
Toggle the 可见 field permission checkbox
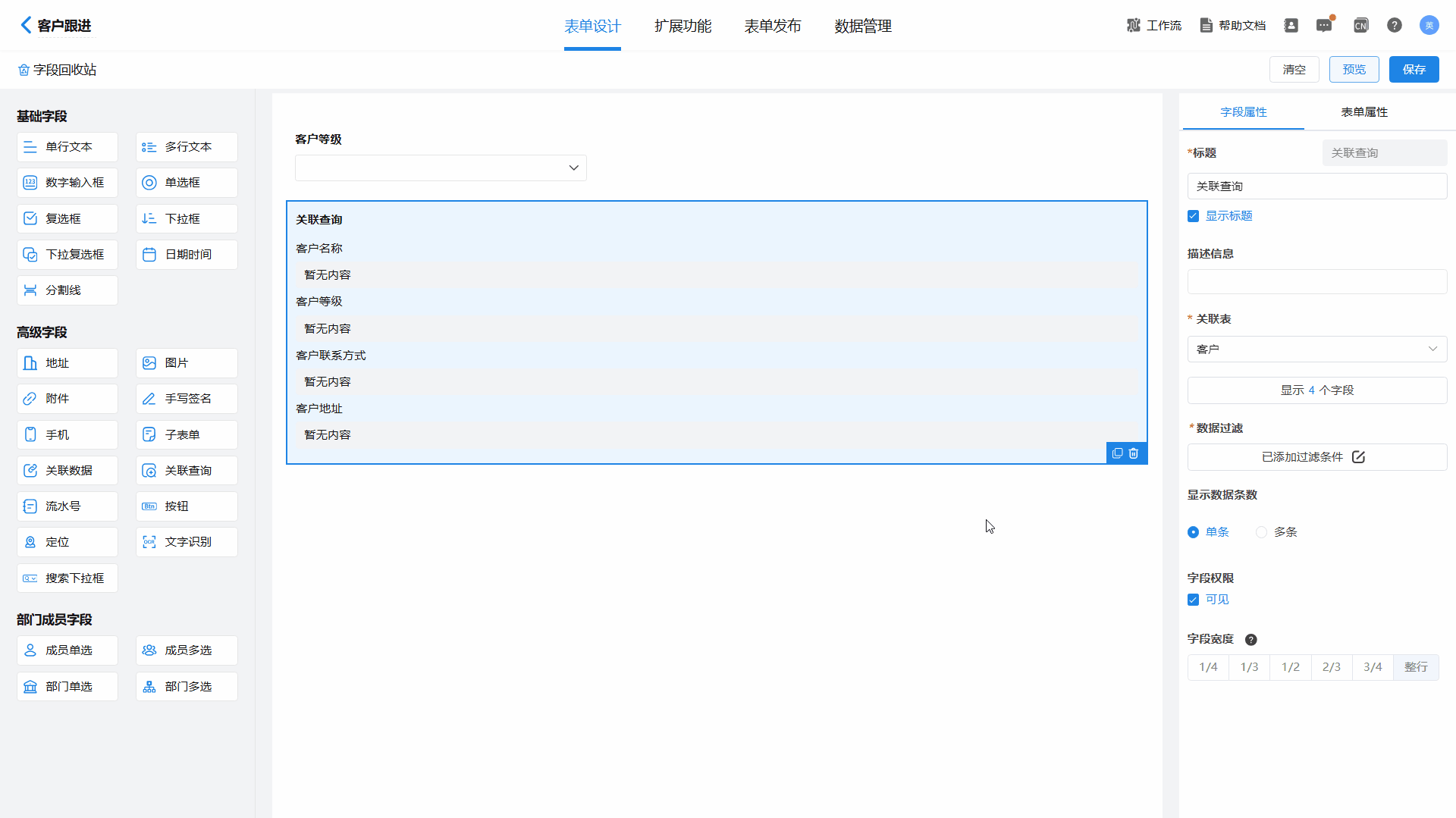[1194, 600]
